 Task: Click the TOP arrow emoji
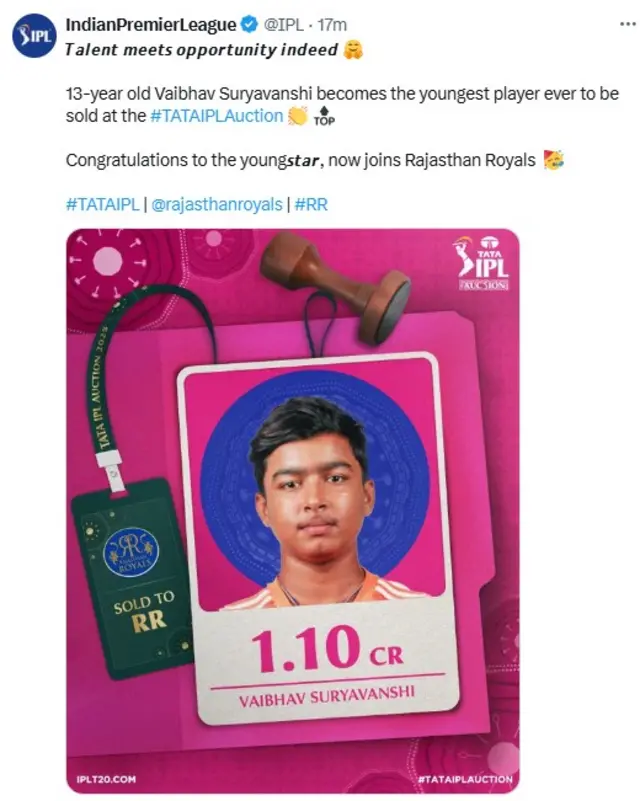pos(324,116)
